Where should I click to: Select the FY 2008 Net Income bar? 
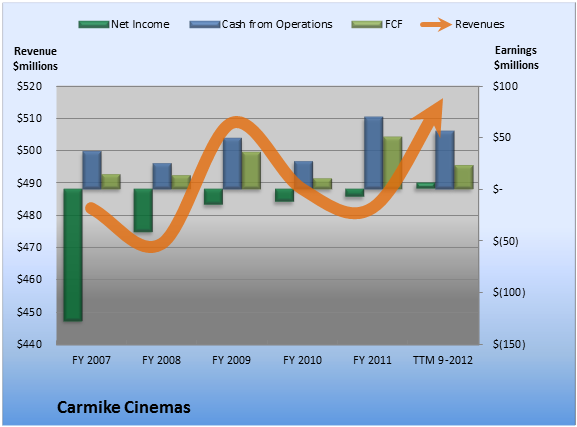(143, 211)
